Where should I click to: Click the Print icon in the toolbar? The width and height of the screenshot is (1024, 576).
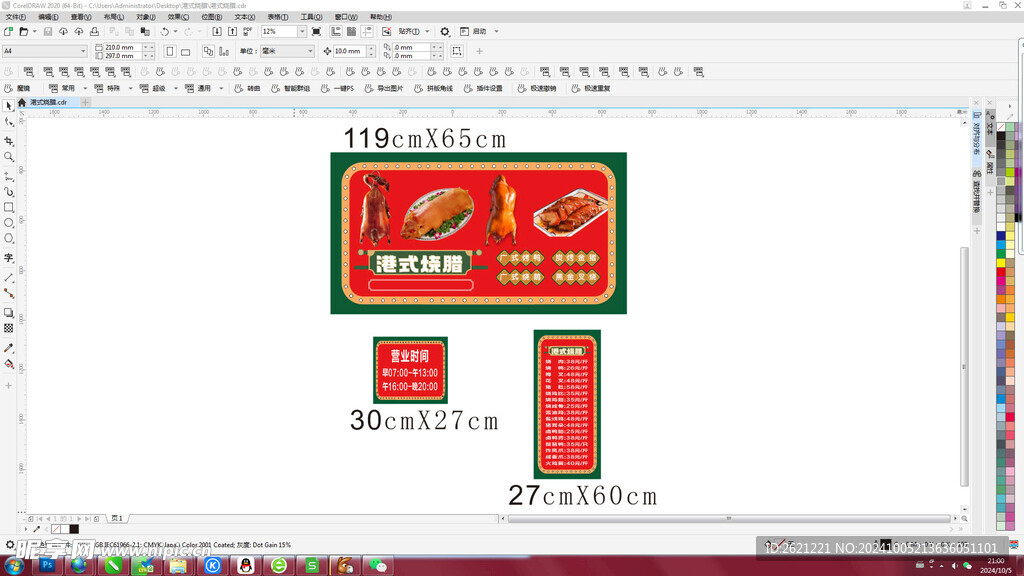(94, 32)
